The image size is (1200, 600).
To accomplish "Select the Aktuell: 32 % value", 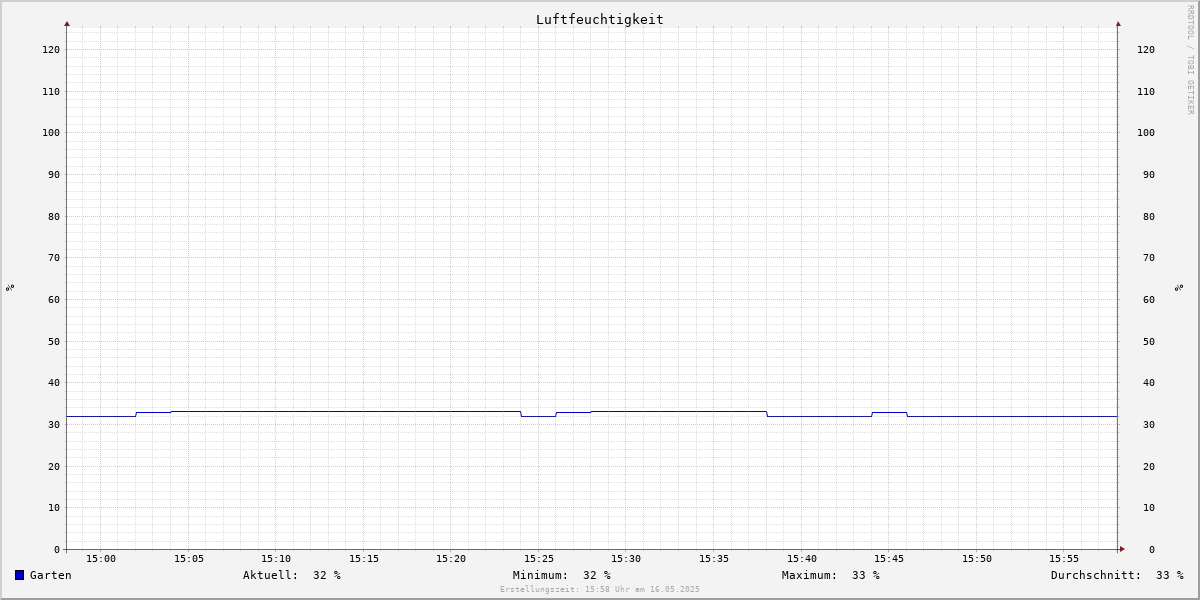I will click(292, 575).
